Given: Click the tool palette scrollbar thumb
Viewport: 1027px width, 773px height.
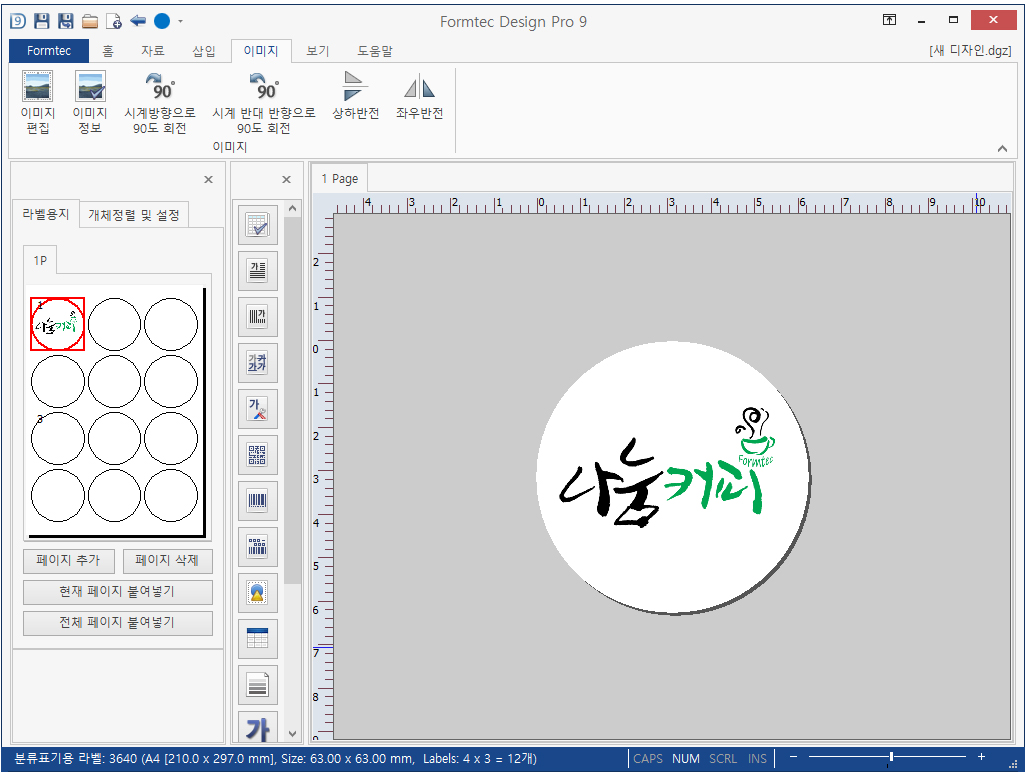Looking at the screenshot, I should (293, 400).
